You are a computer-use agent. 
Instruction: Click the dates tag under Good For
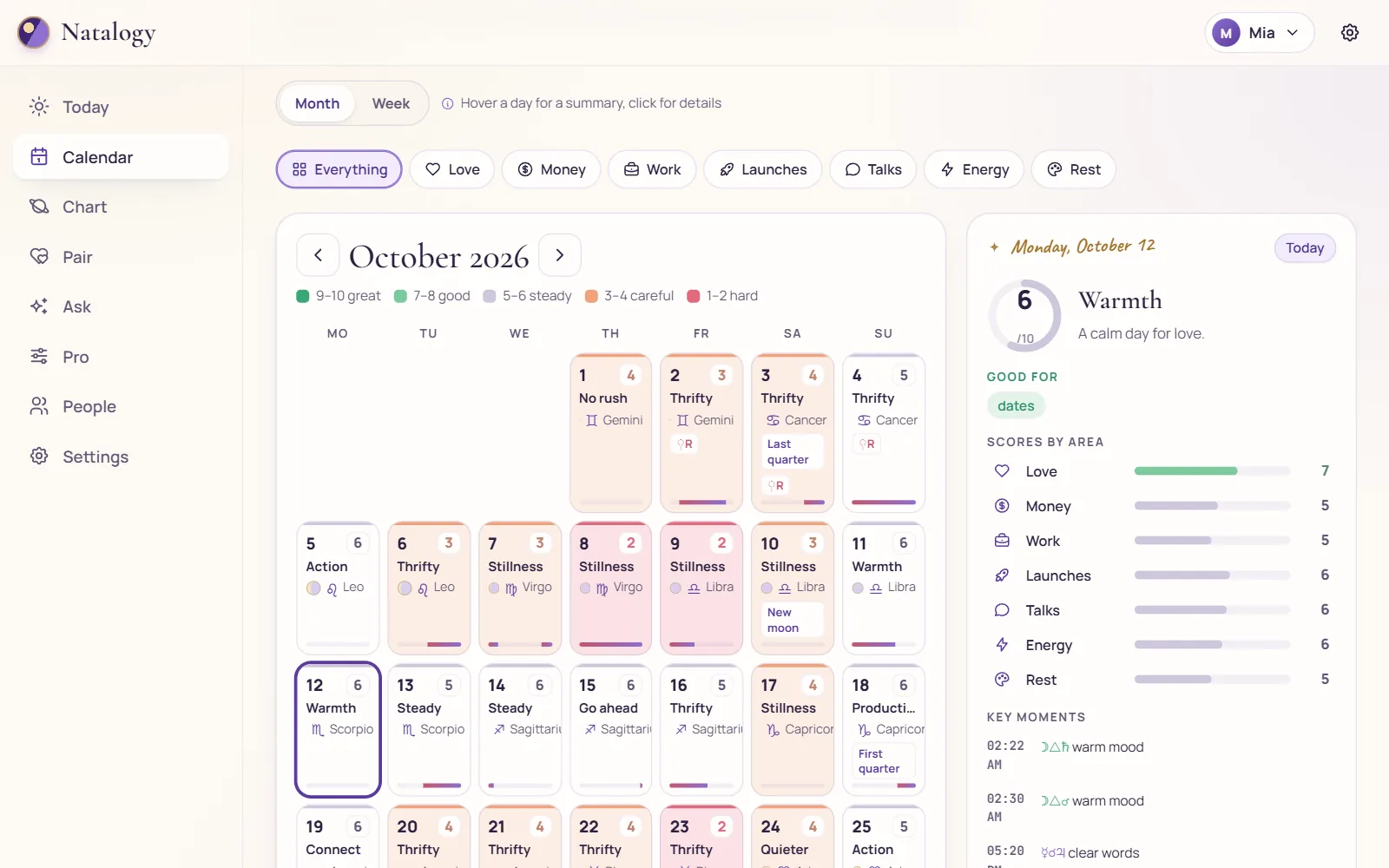(x=1016, y=405)
